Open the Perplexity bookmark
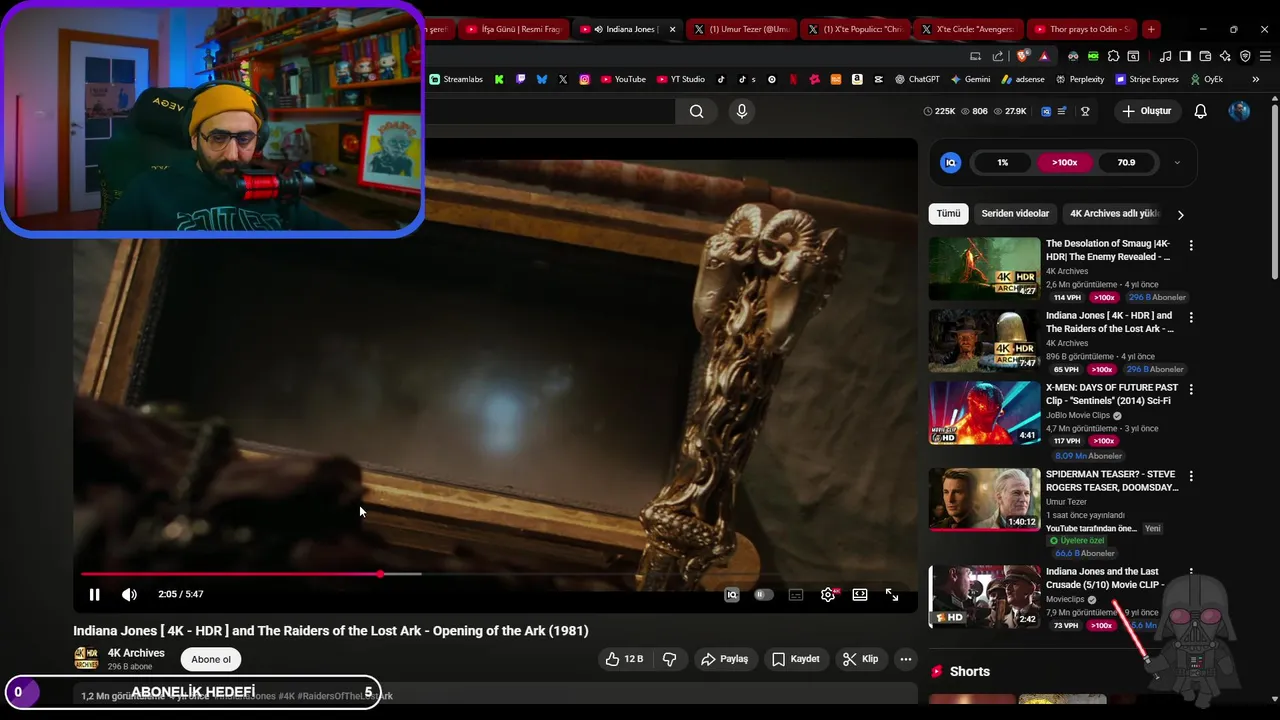 (1079, 79)
